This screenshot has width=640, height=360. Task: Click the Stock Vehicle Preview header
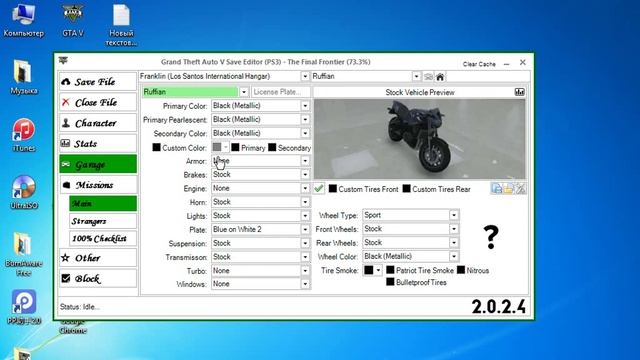420,92
